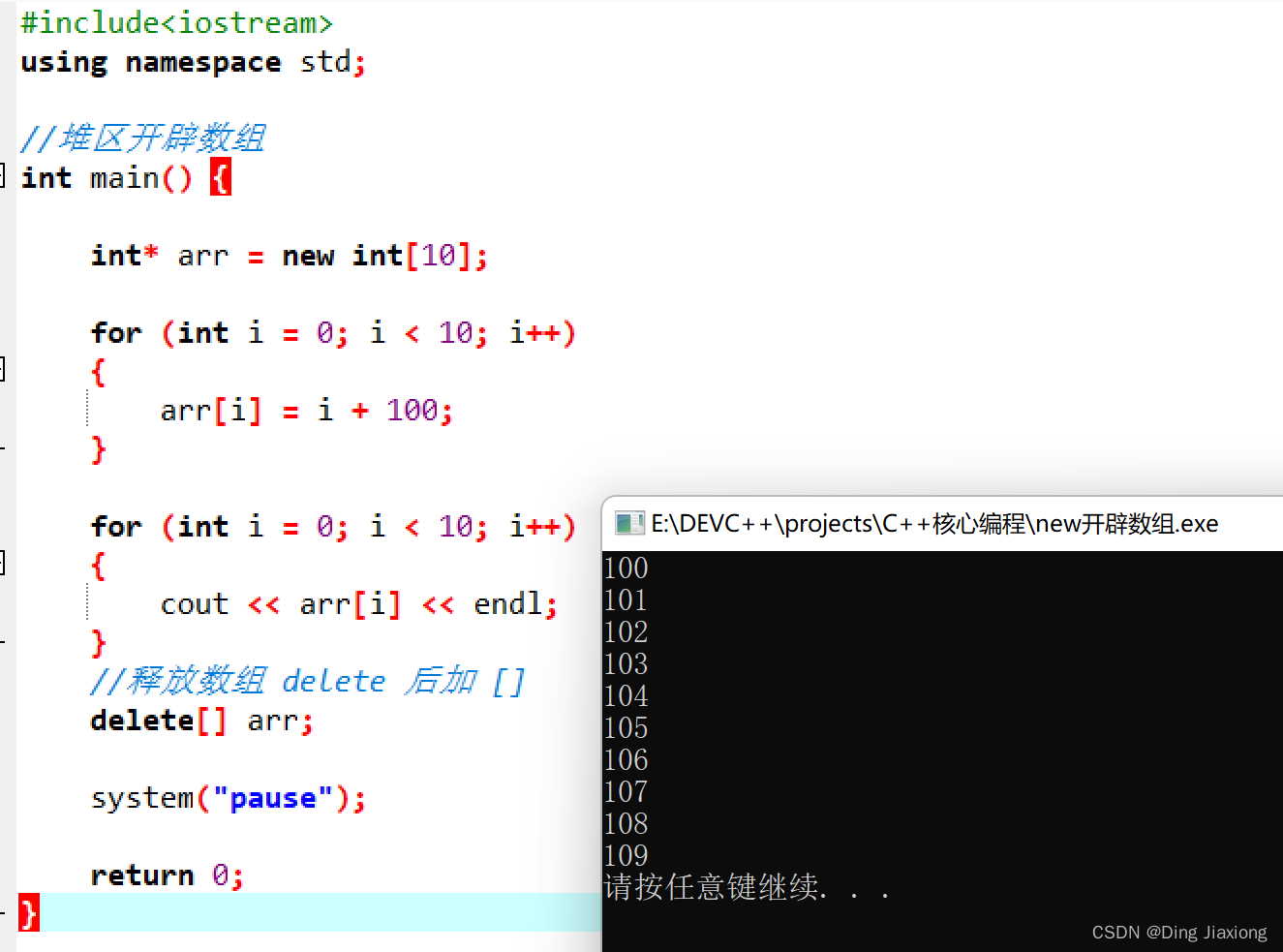Image resolution: width=1283 pixels, height=952 pixels.
Task: Click output line '100' in the console
Action: pos(626,568)
